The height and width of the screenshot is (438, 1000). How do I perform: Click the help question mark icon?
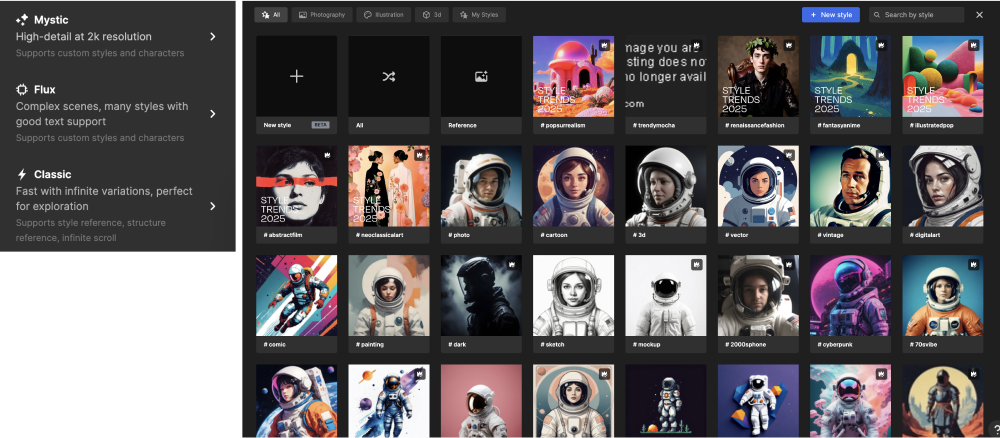tap(996, 429)
